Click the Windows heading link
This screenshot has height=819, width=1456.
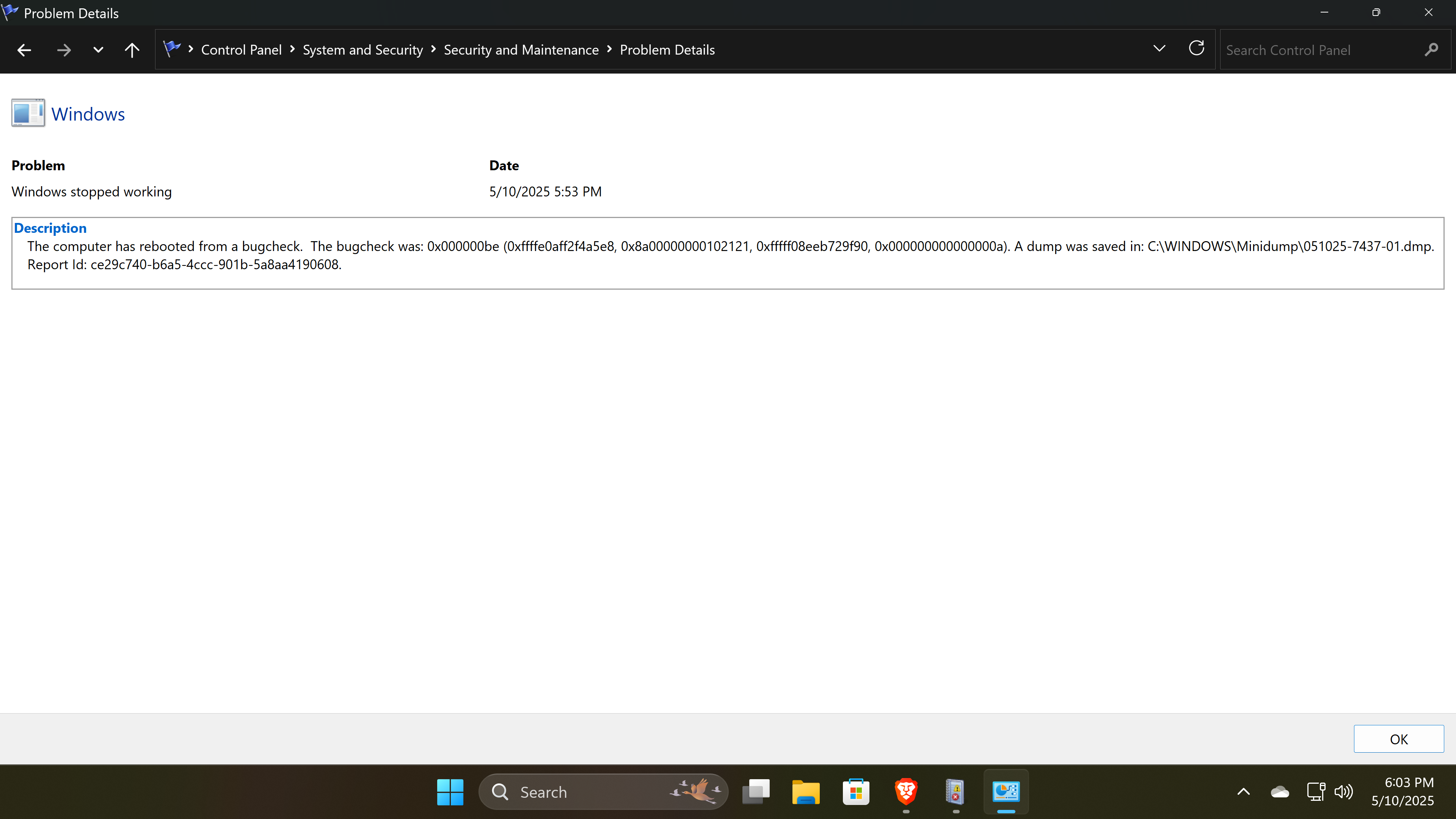88,114
